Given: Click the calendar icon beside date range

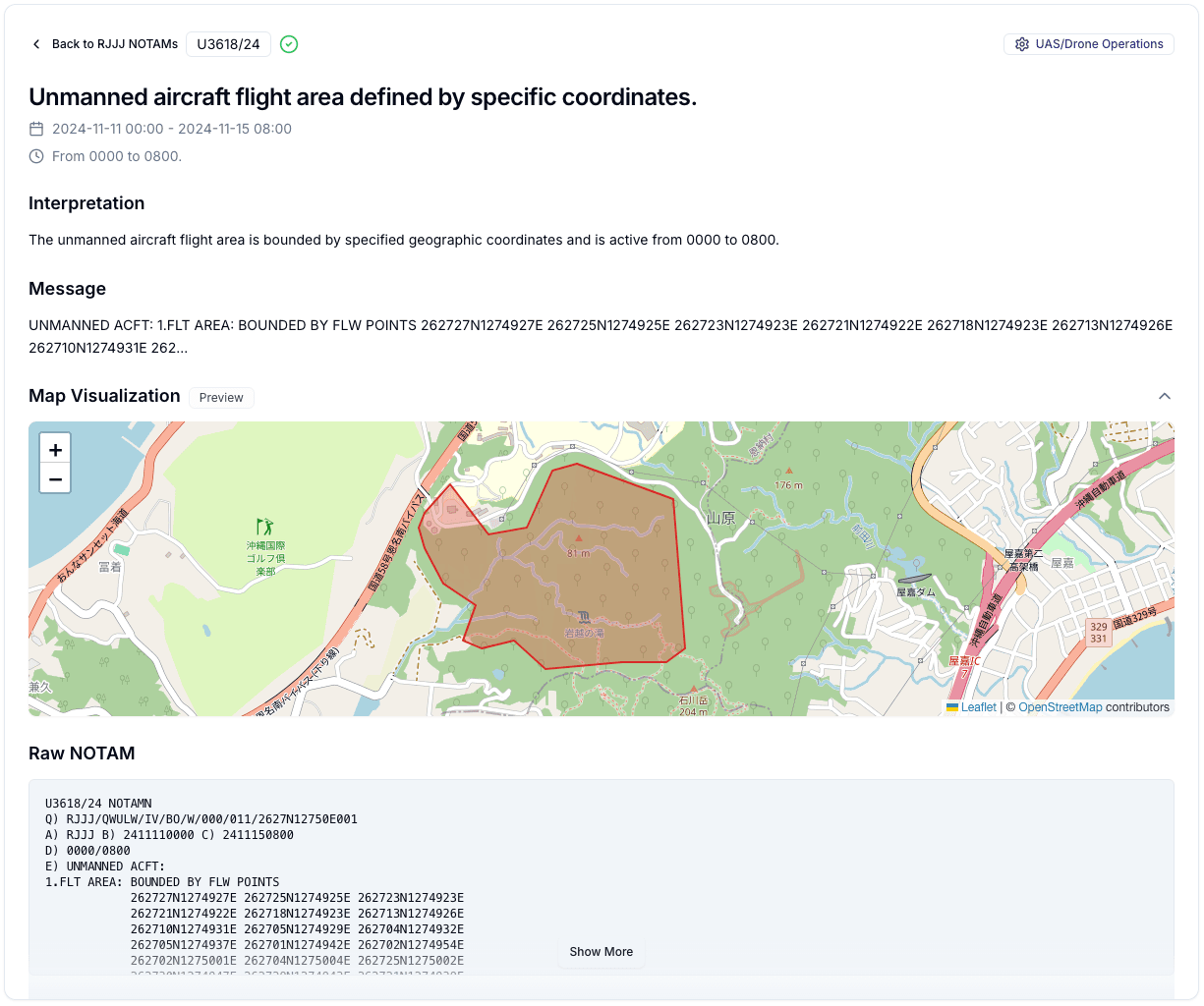Looking at the screenshot, I should (x=36, y=129).
